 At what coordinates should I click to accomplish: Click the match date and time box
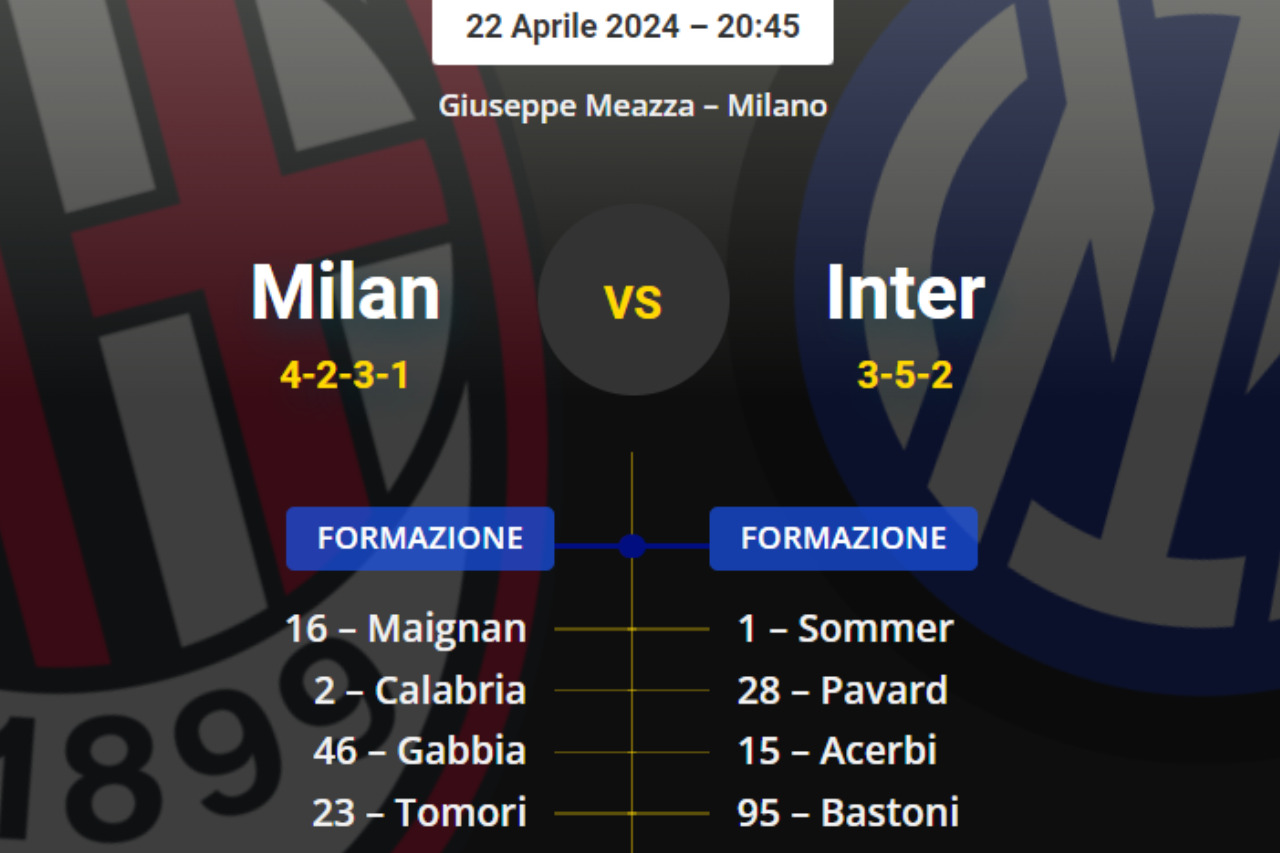[632, 27]
